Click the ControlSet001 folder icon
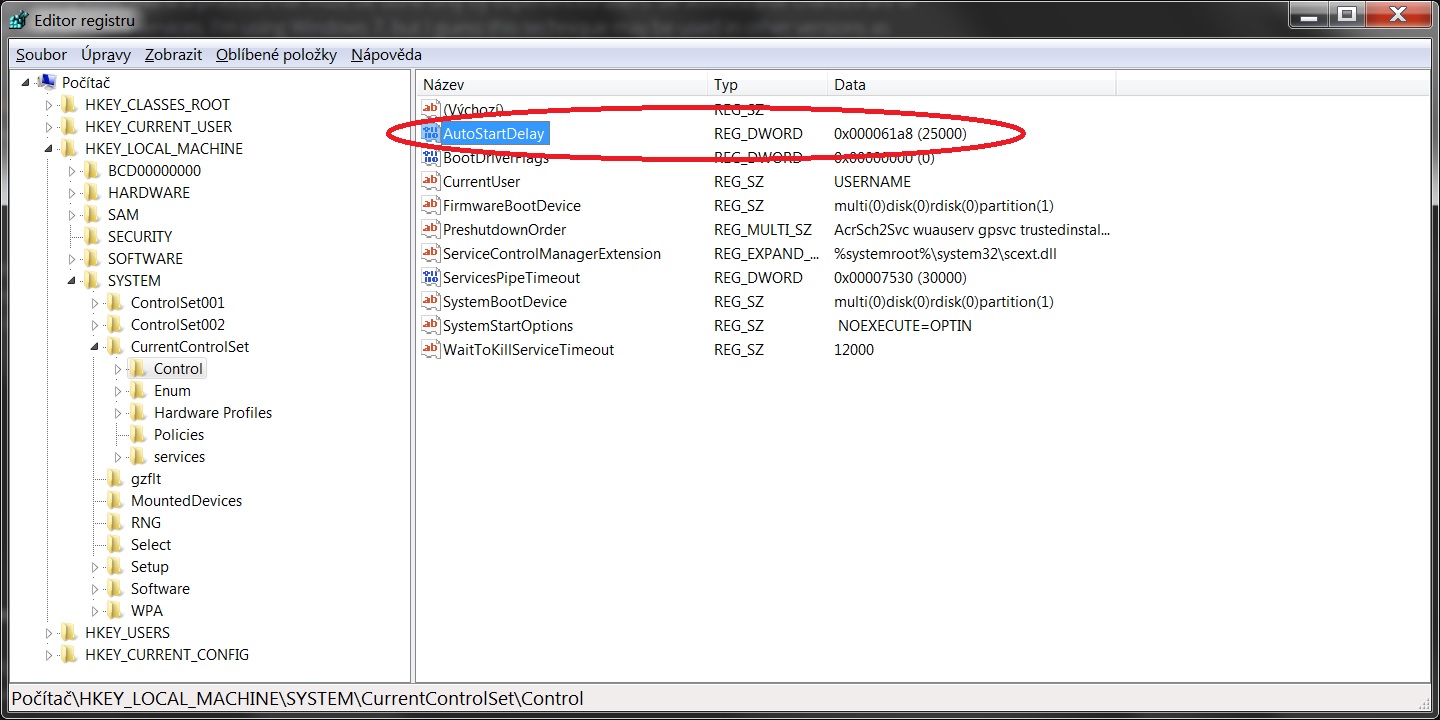The height and width of the screenshot is (720, 1440). [115, 303]
